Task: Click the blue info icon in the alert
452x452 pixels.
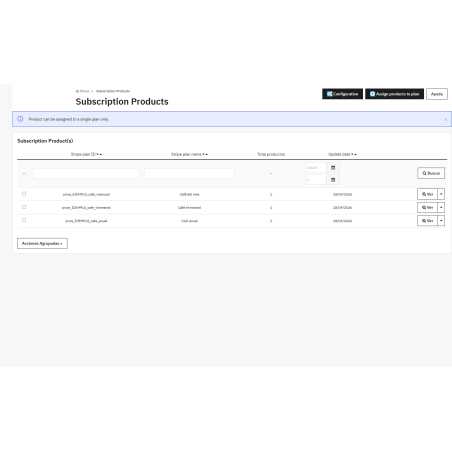Action: click(x=20, y=119)
